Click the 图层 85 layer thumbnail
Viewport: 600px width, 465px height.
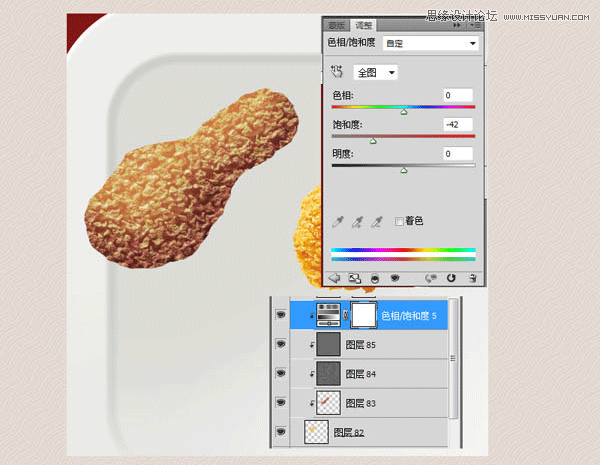[328, 344]
